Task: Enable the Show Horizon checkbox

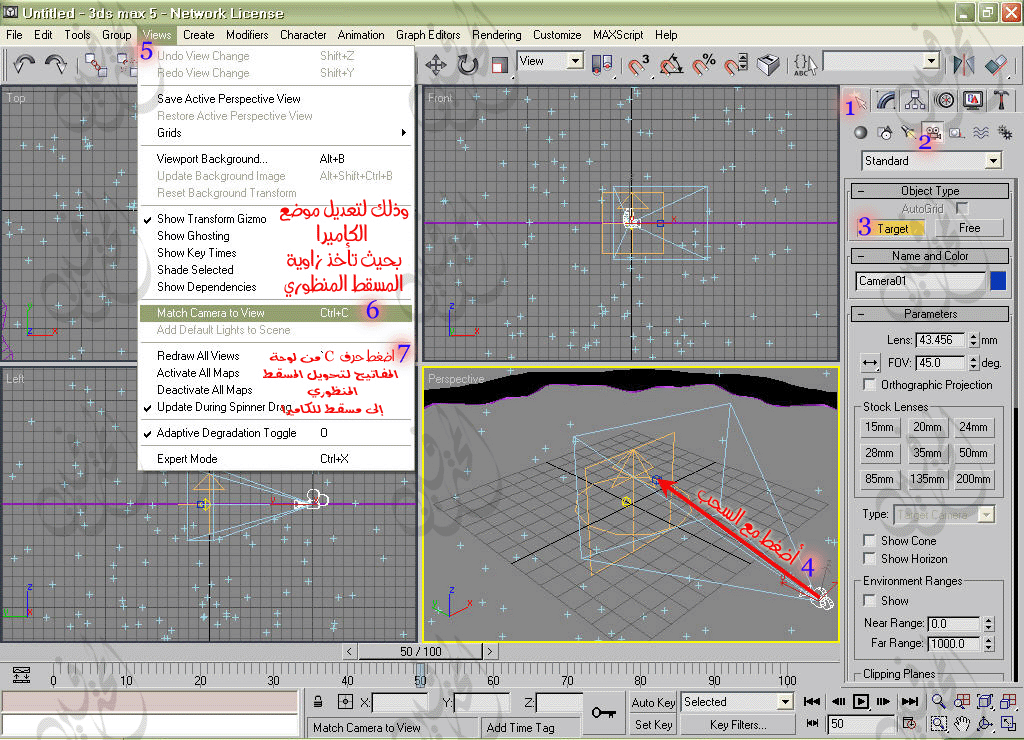Action: click(x=869, y=558)
